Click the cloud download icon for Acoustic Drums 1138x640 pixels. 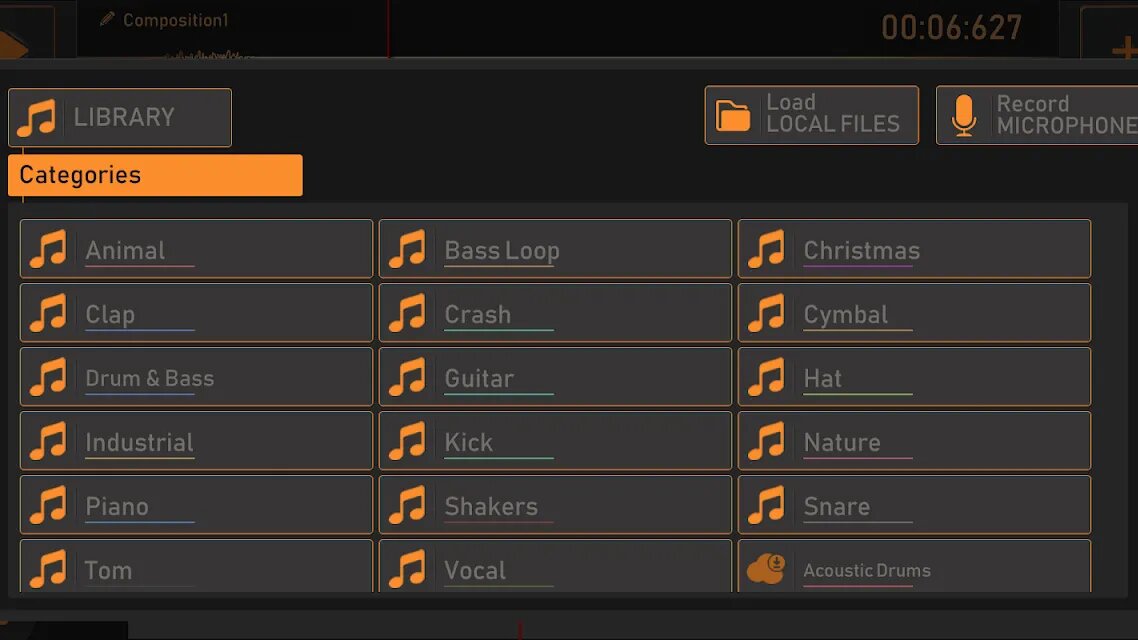tap(766, 568)
